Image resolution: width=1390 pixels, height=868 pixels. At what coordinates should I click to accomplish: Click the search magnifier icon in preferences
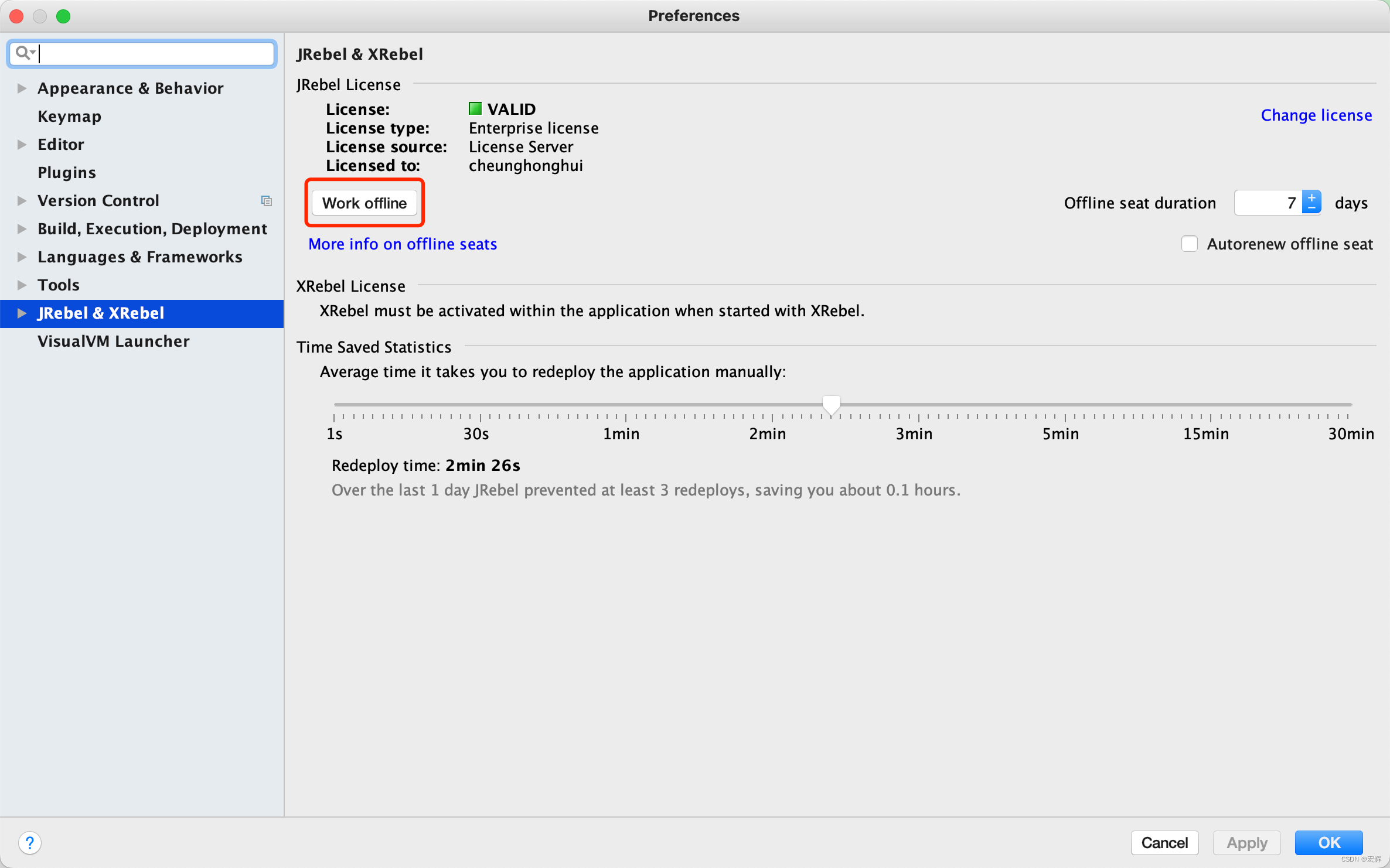pos(23,53)
